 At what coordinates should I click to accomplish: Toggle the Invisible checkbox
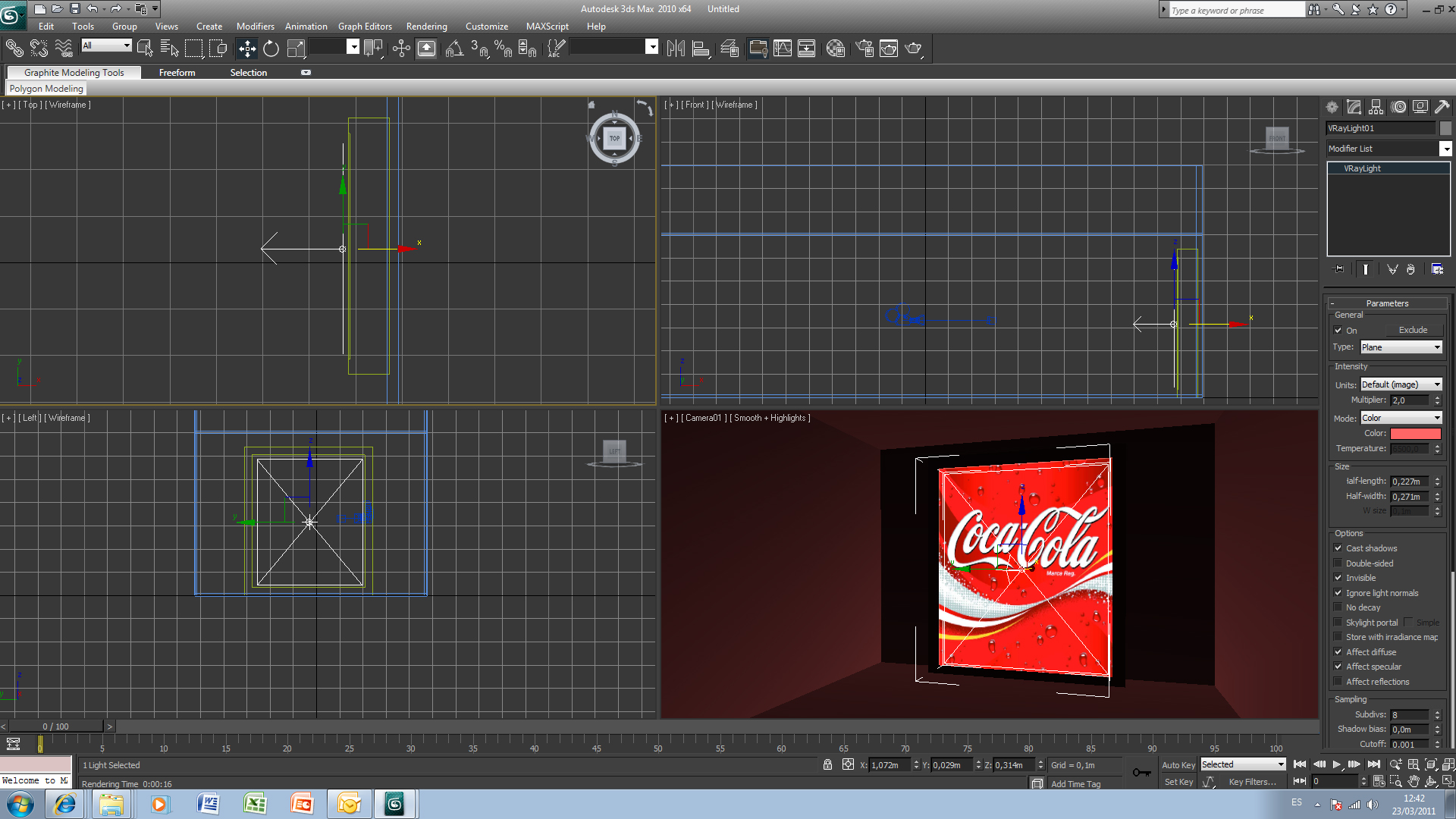(x=1338, y=578)
